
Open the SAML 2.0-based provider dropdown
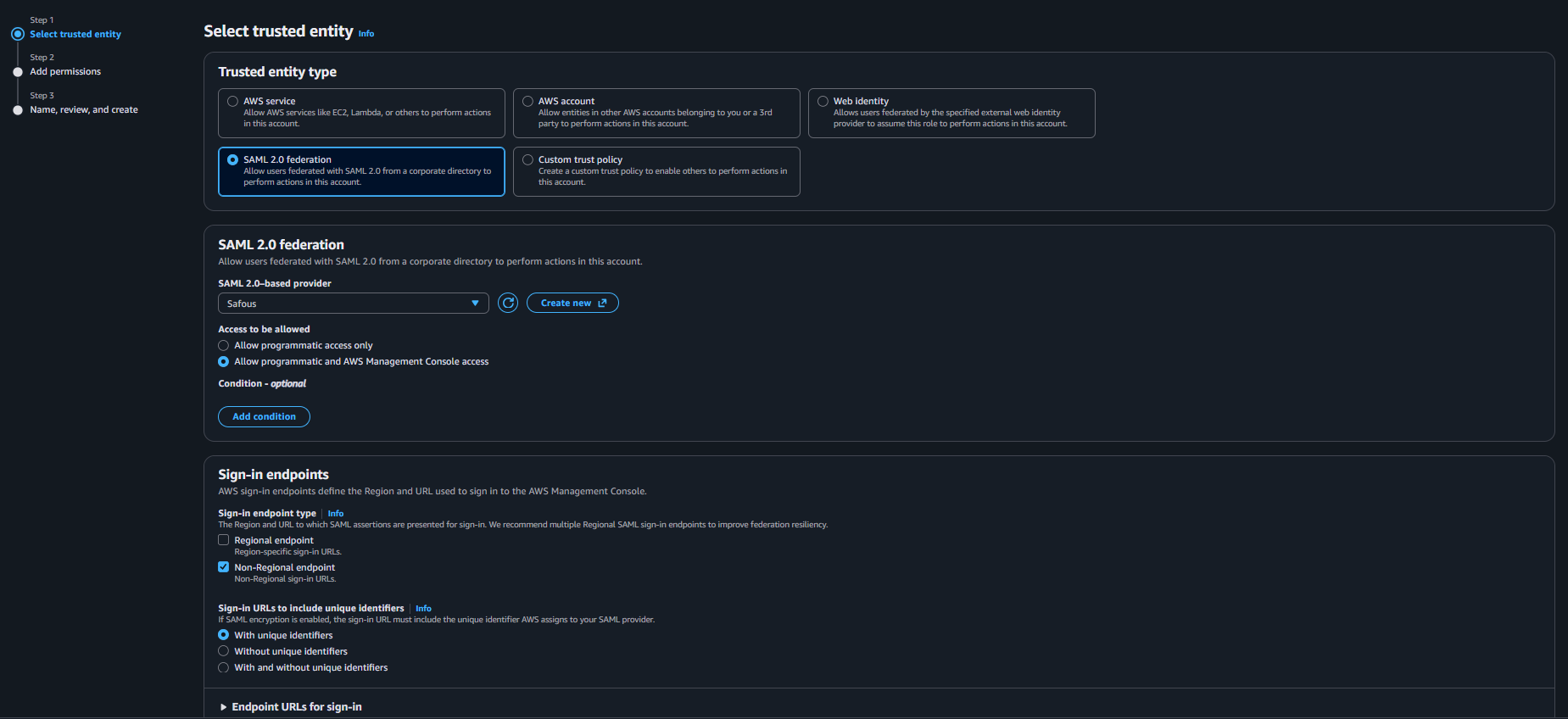[x=353, y=304]
